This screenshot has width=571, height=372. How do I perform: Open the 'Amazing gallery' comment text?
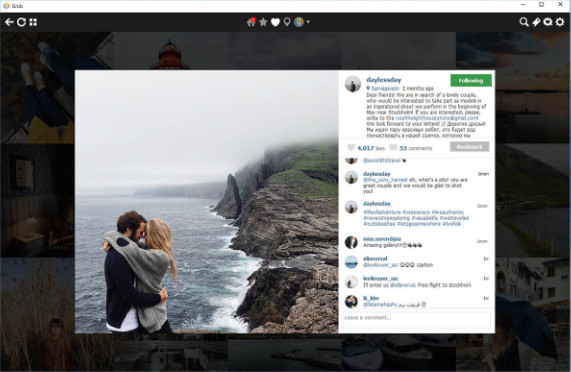[392, 245]
